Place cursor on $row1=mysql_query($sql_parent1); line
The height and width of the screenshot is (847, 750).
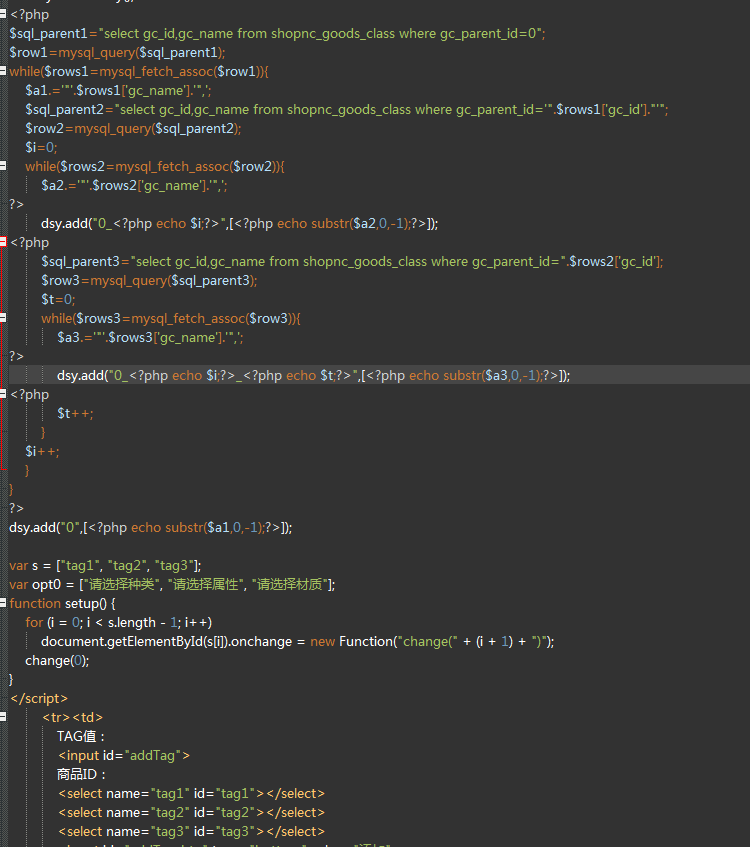pos(117,52)
